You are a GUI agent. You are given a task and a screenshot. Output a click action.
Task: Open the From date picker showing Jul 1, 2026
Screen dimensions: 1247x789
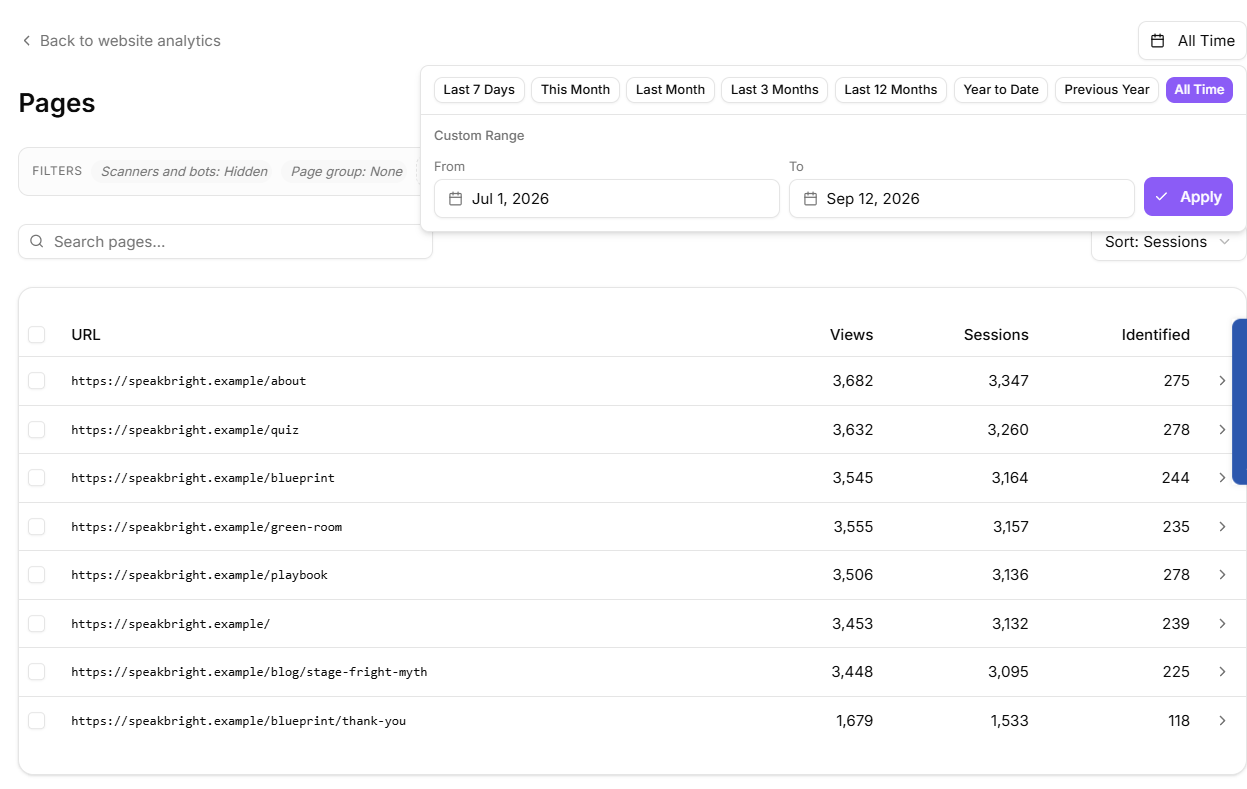[607, 199]
